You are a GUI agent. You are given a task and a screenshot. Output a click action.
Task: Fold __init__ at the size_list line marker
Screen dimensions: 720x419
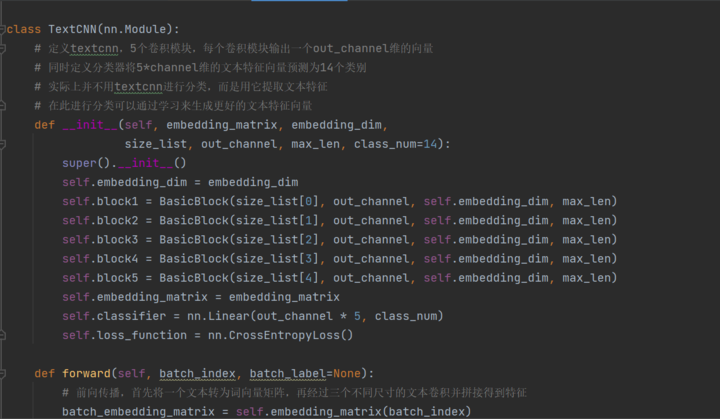(2, 144)
